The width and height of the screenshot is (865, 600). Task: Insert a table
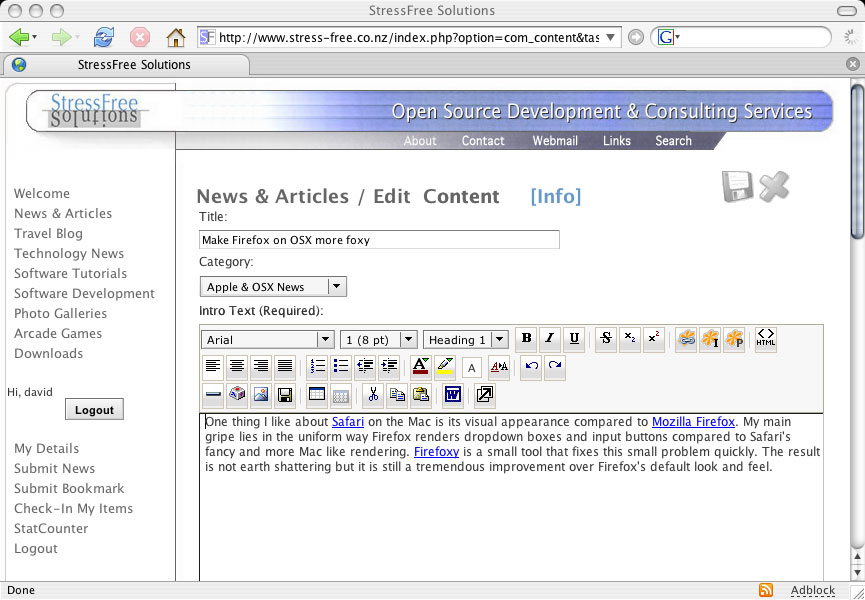(x=317, y=395)
